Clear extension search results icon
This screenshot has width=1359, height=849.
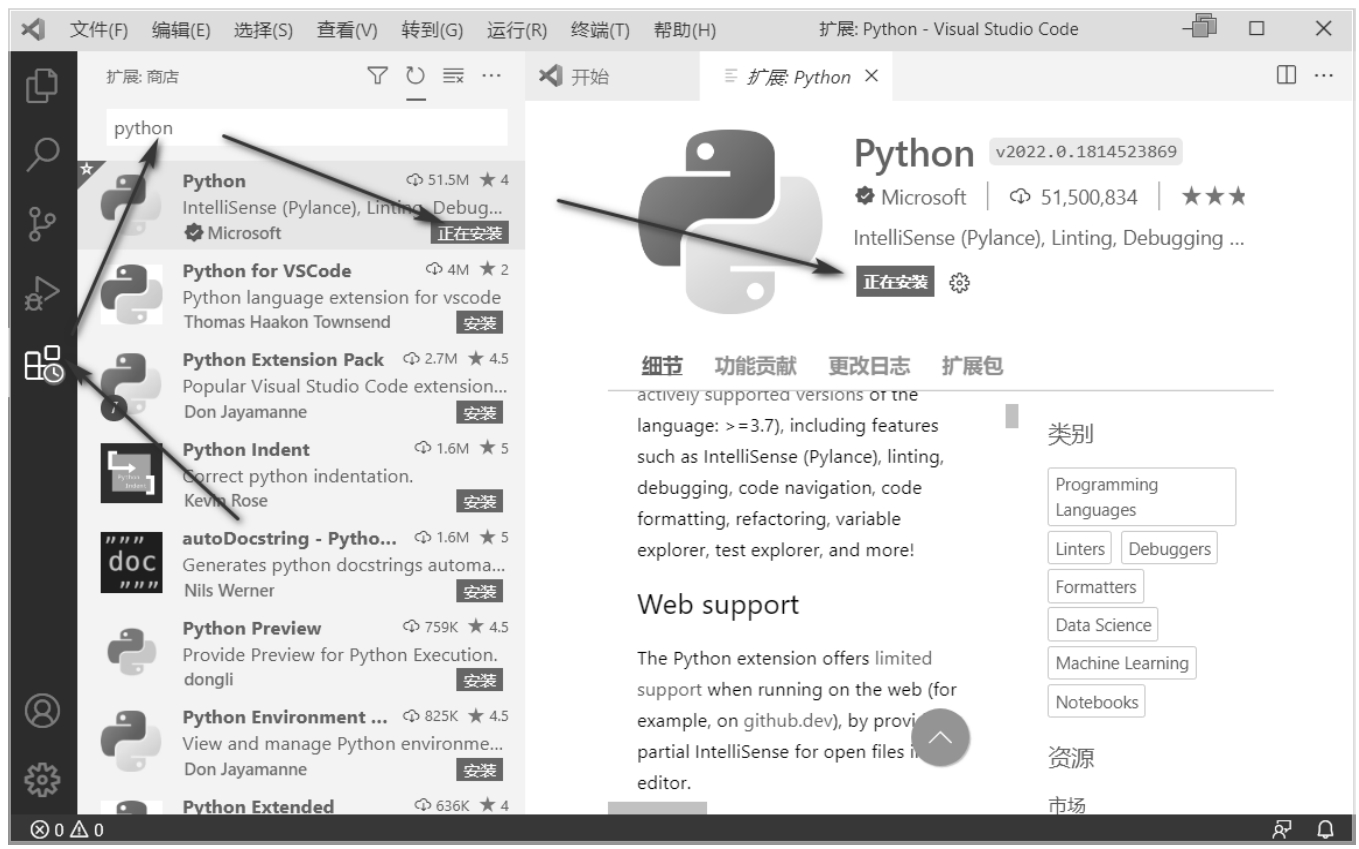[453, 77]
